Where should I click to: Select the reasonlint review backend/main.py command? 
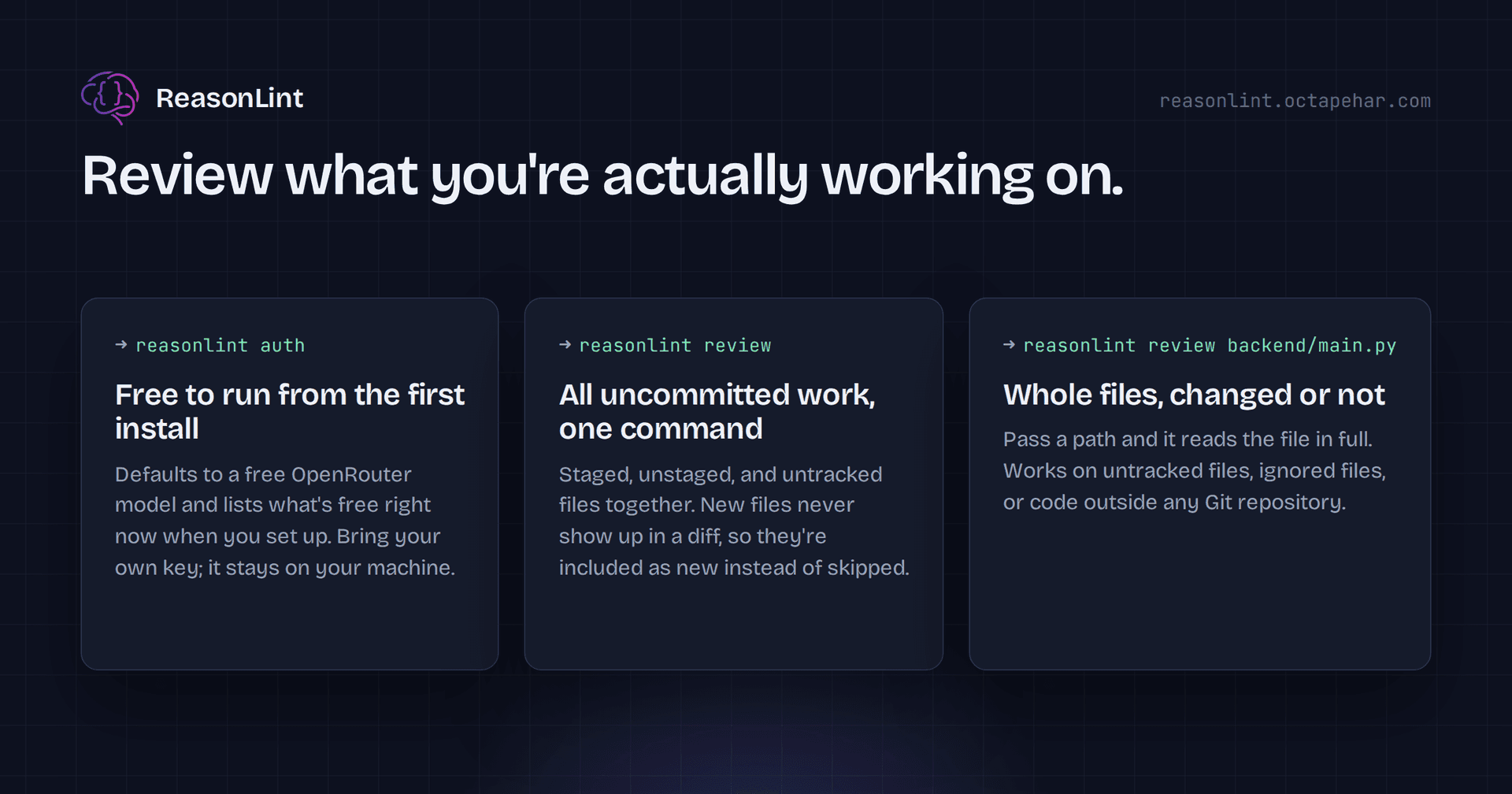(x=1210, y=346)
